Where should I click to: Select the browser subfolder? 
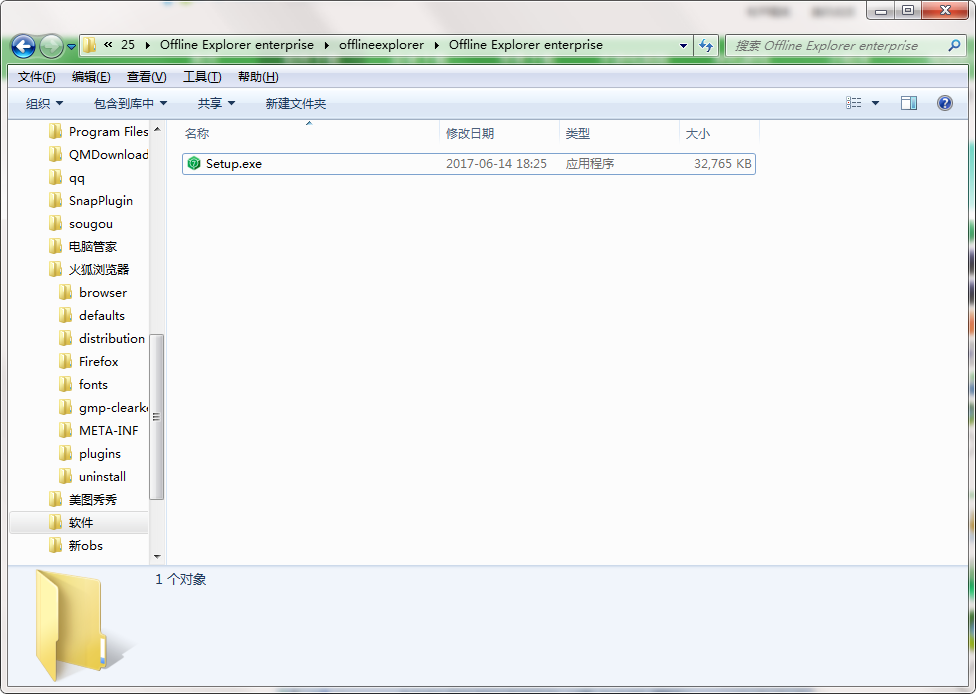(x=93, y=293)
